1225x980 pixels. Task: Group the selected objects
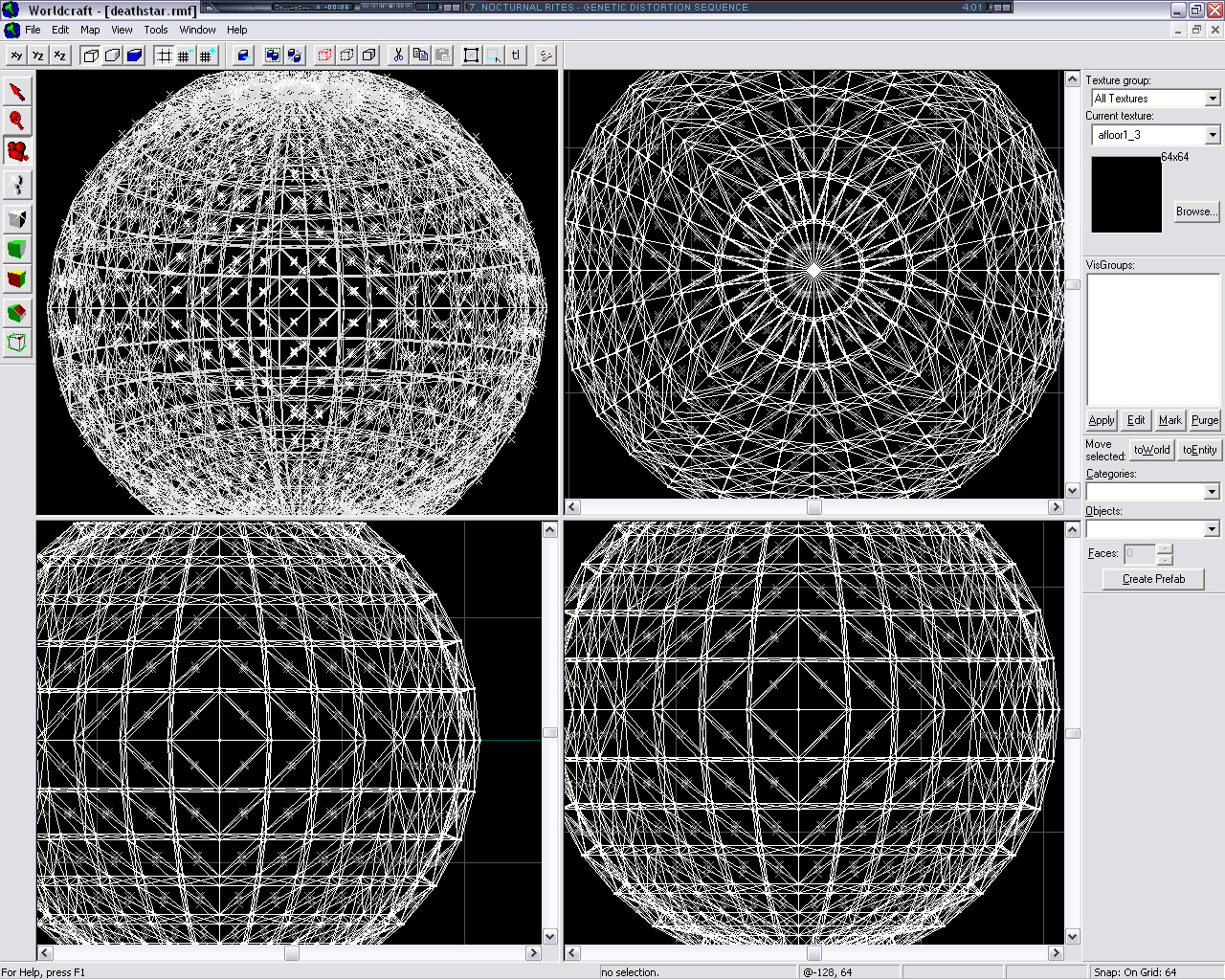pos(273,56)
